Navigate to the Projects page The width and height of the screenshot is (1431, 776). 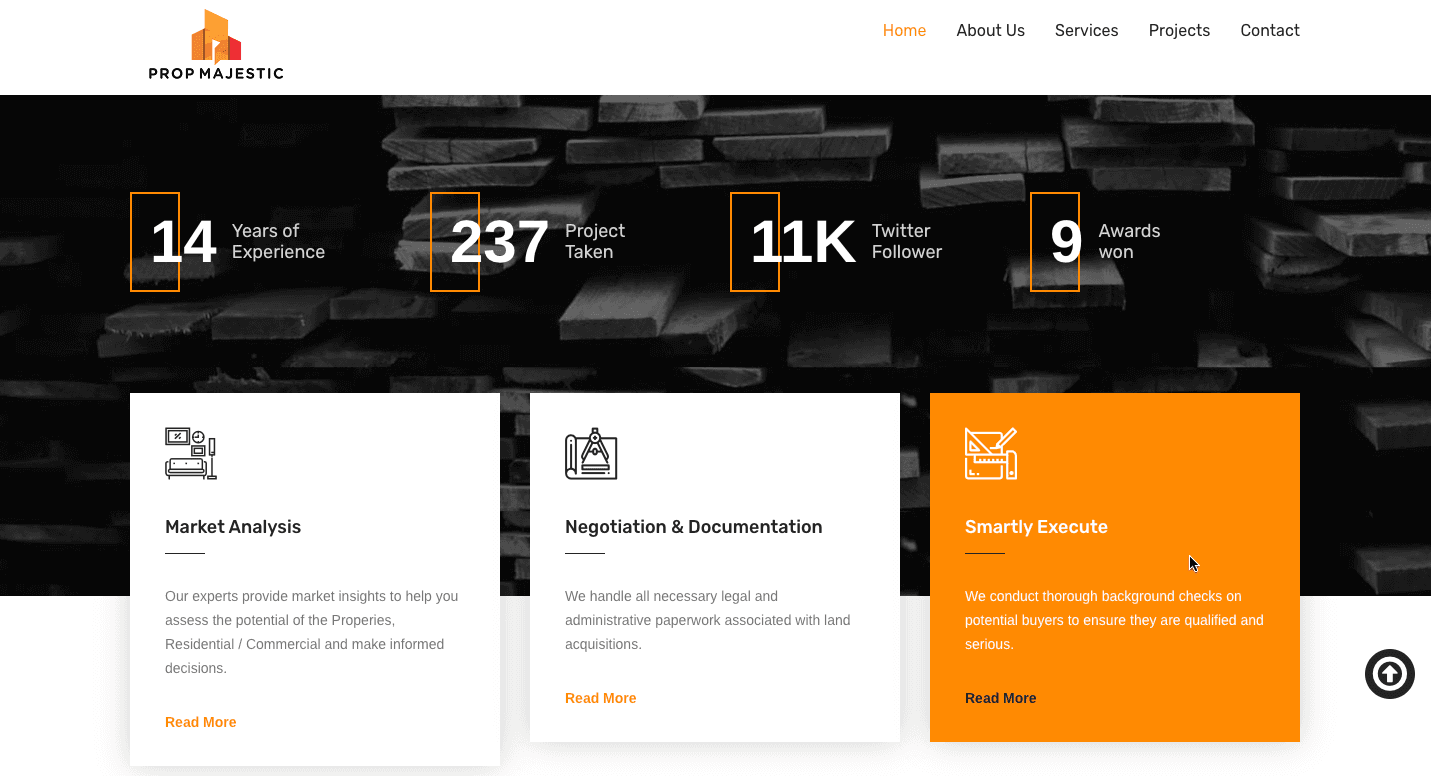[x=1179, y=31]
